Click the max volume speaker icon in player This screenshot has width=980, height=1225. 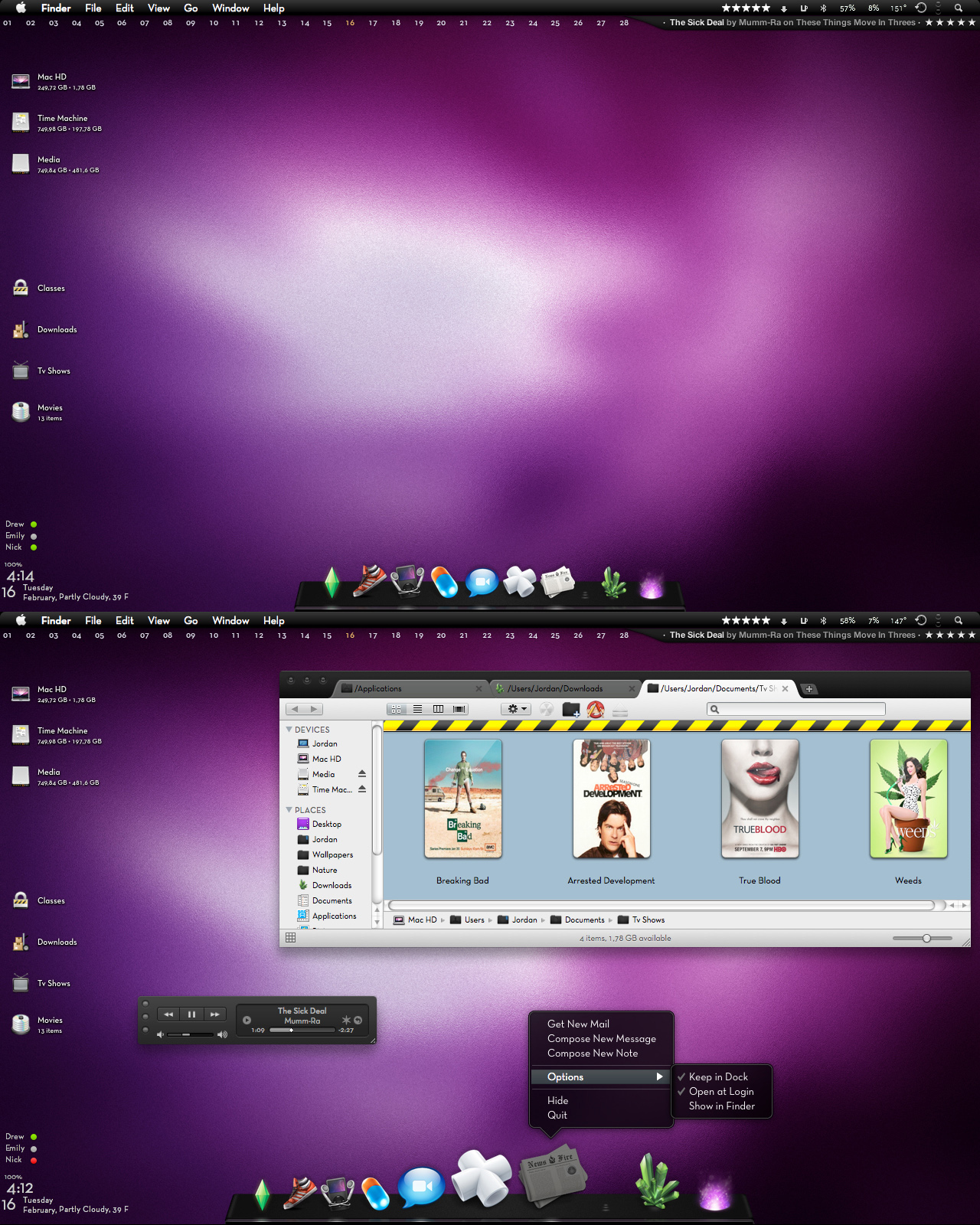coord(222,1034)
